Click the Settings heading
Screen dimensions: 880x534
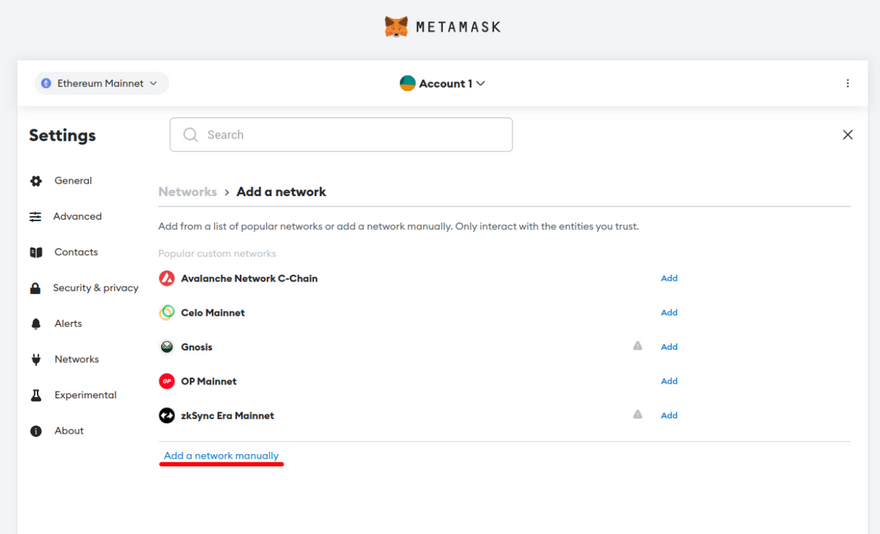pyautogui.click(x=62, y=135)
